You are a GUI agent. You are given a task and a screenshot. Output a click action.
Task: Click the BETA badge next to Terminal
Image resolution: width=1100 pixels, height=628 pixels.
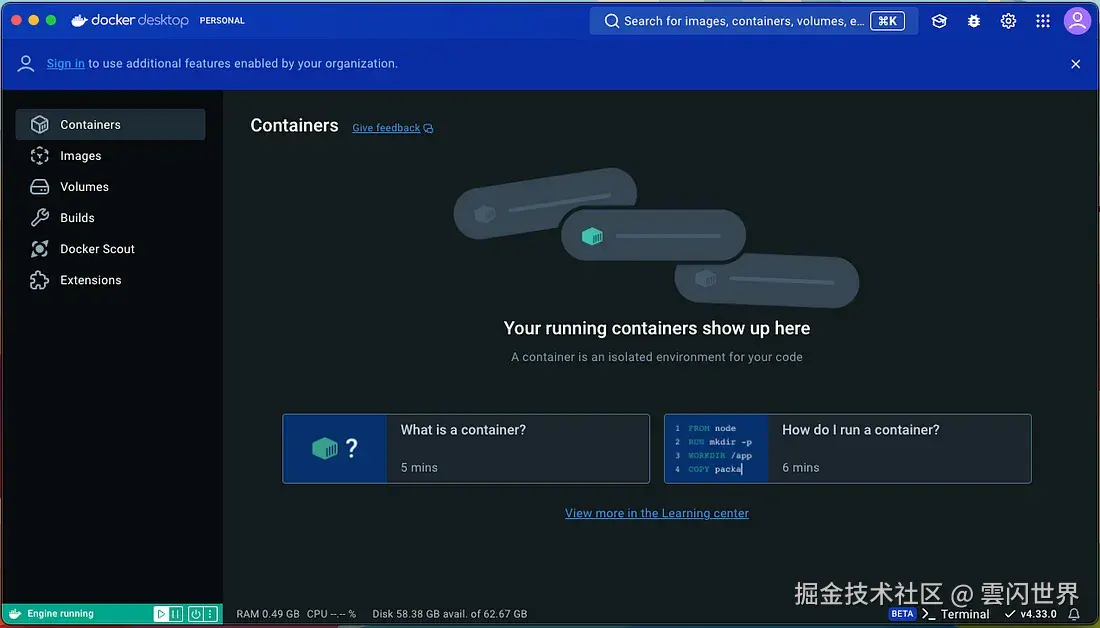click(902, 614)
